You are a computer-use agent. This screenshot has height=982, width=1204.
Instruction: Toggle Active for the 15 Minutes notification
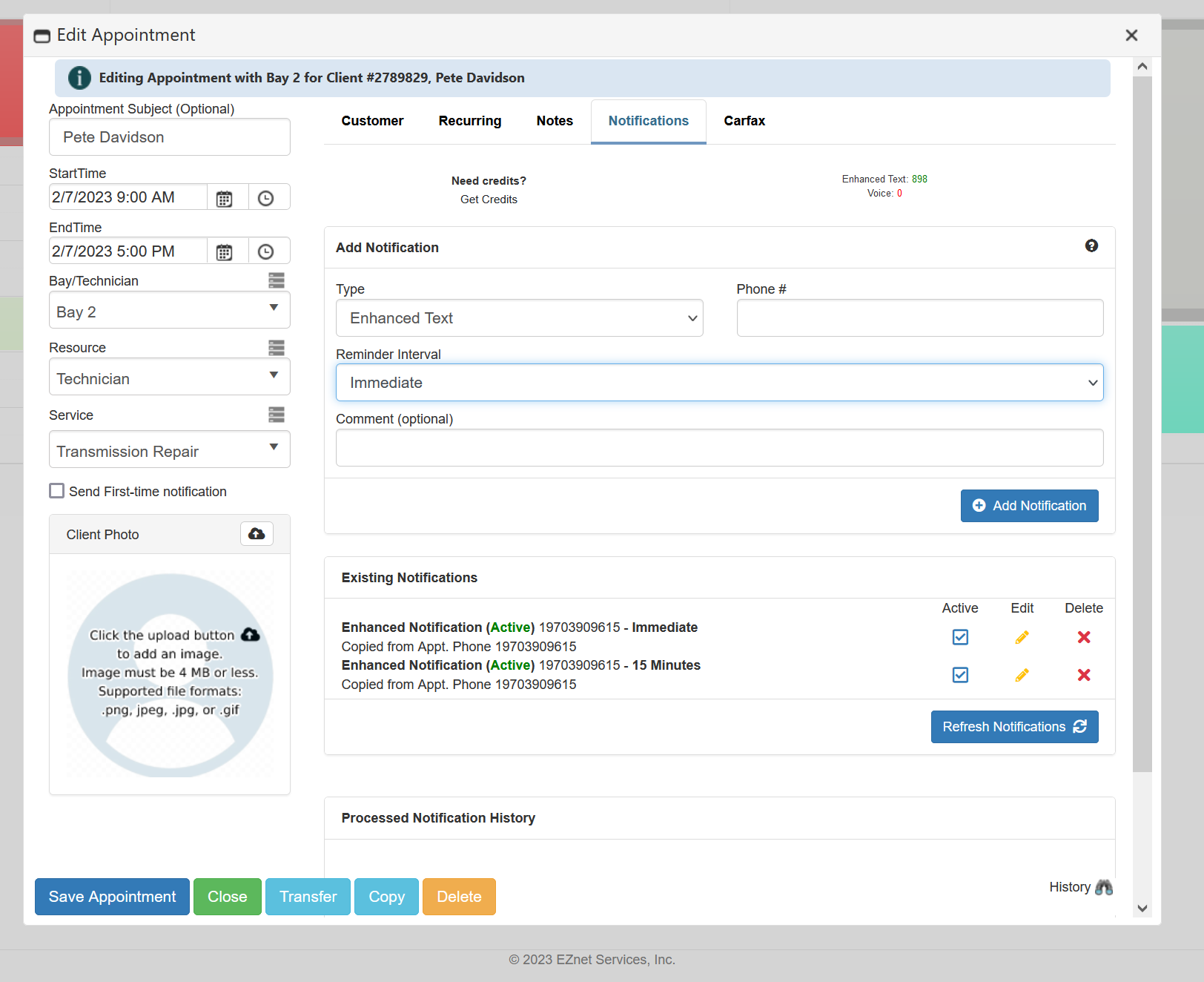coord(960,675)
